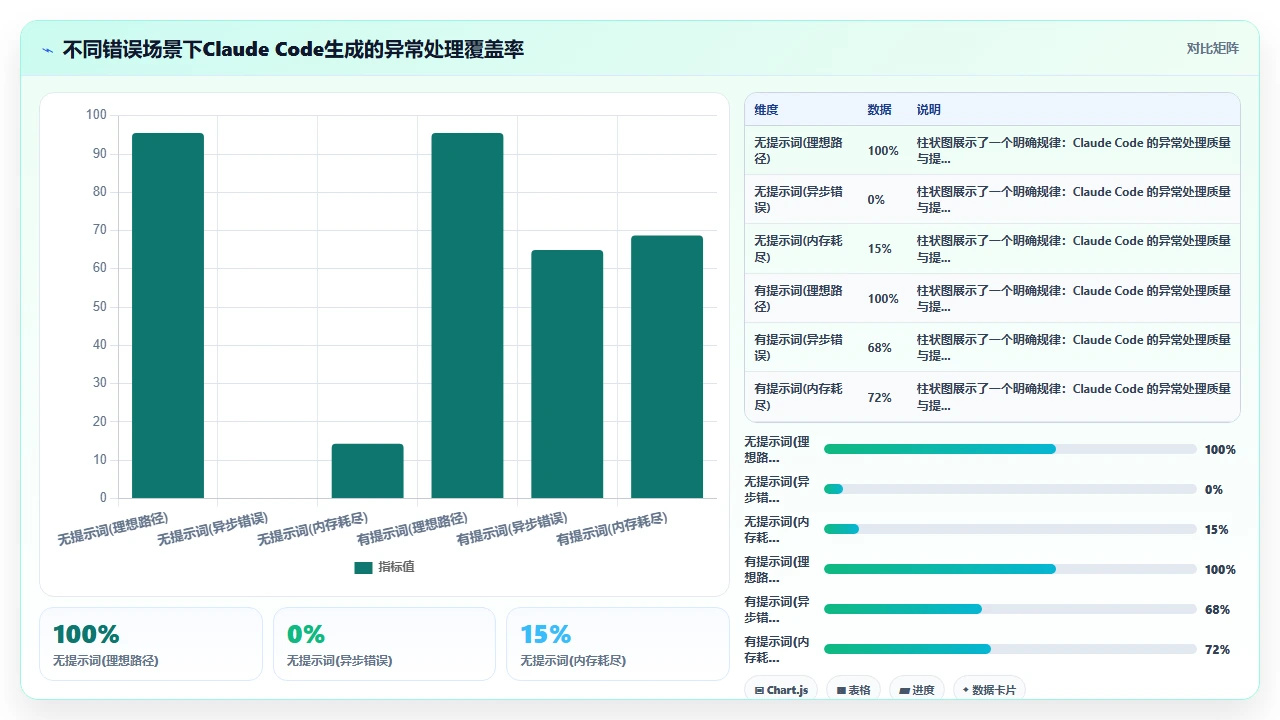This screenshot has height=720, width=1280.
Task: Select the 无提示词(内存耗尽) bar in the chart
Action: pyautogui.click(x=367, y=471)
